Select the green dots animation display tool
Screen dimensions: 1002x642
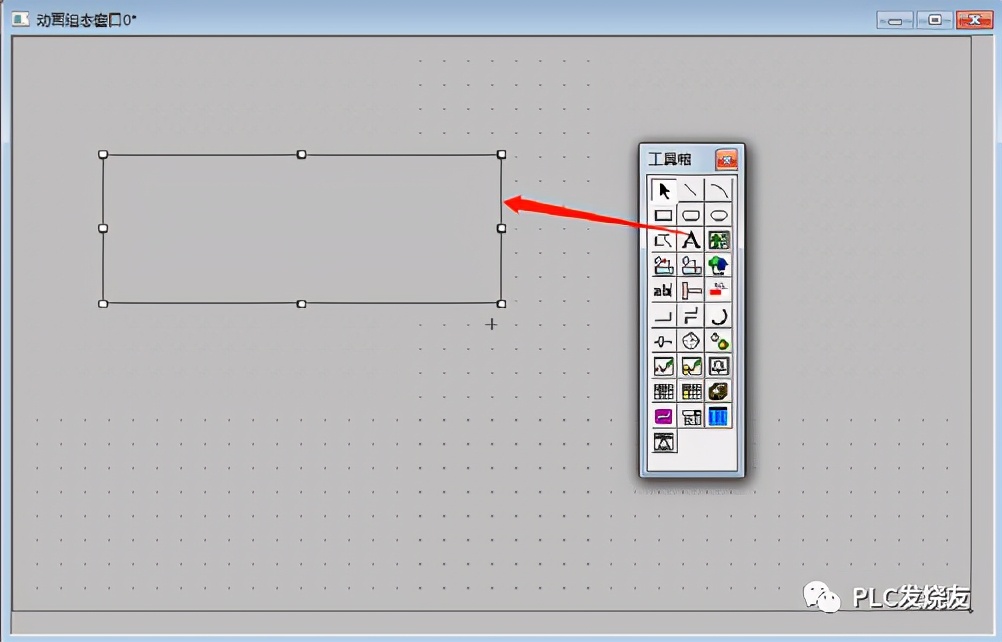click(x=719, y=341)
